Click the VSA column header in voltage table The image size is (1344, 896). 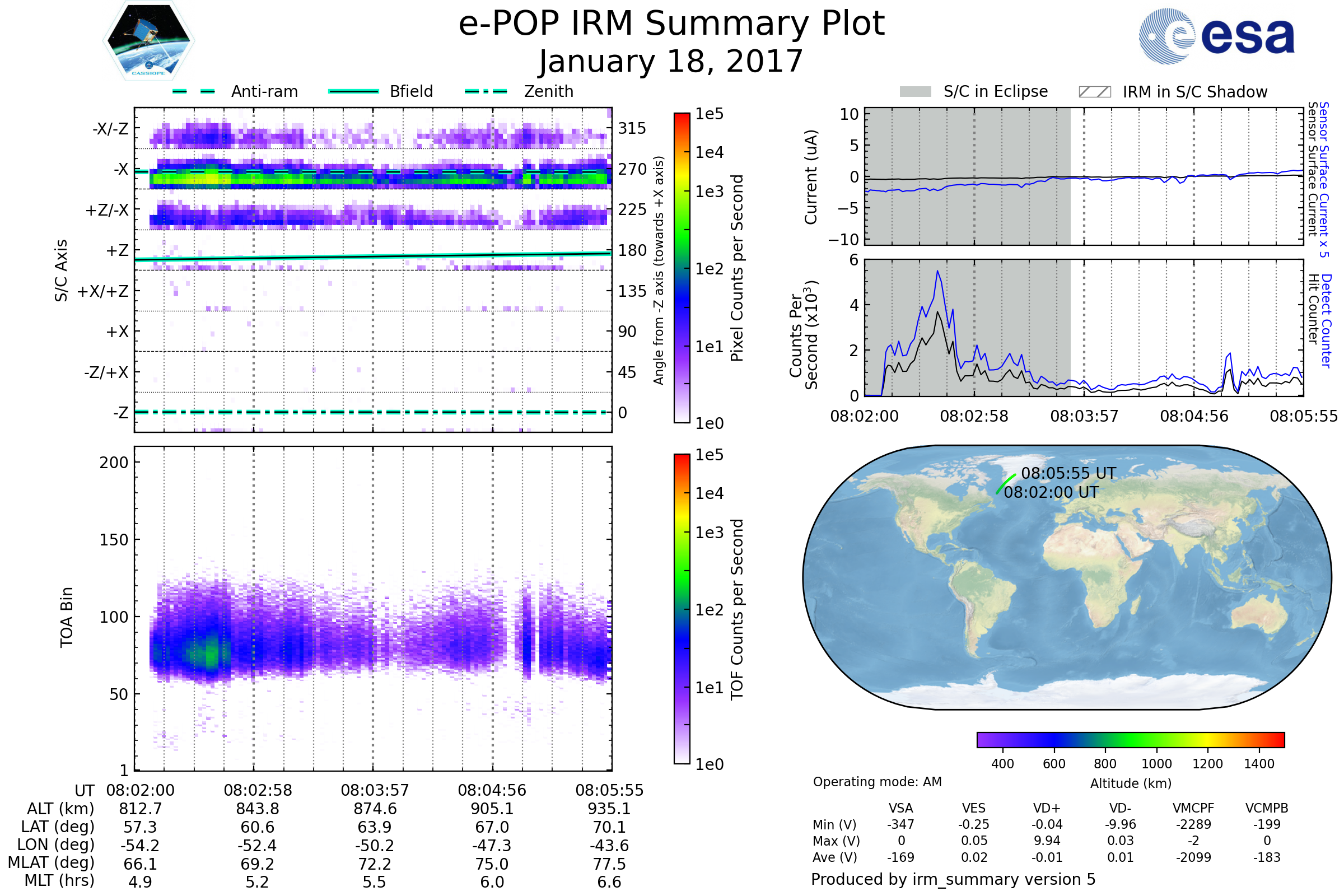click(x=900, y=808)
